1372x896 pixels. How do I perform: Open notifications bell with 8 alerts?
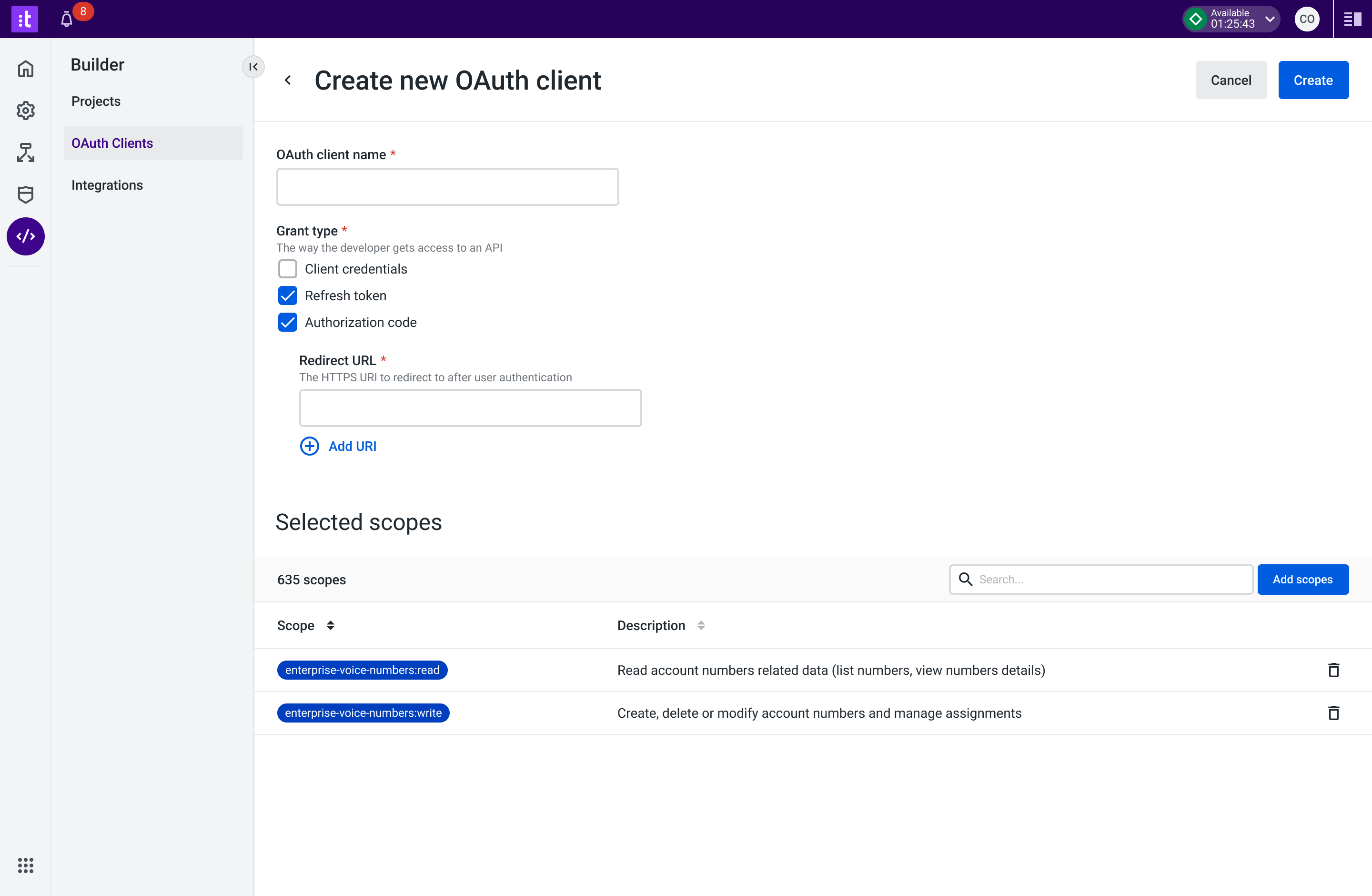coord(67,20)
